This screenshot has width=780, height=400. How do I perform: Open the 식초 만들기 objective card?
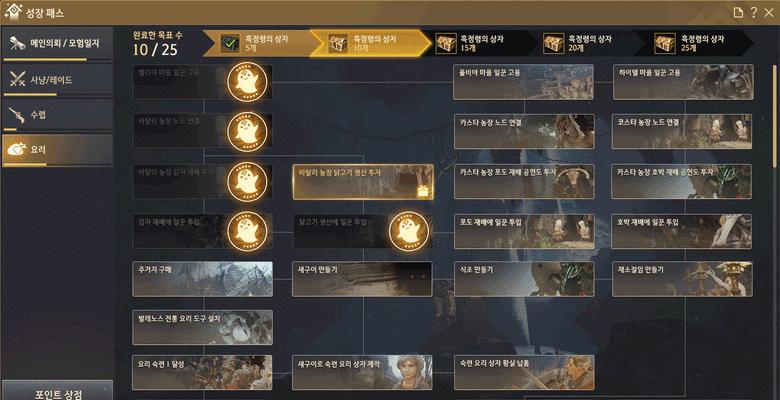pyautogui.click(x=524, y=279)
